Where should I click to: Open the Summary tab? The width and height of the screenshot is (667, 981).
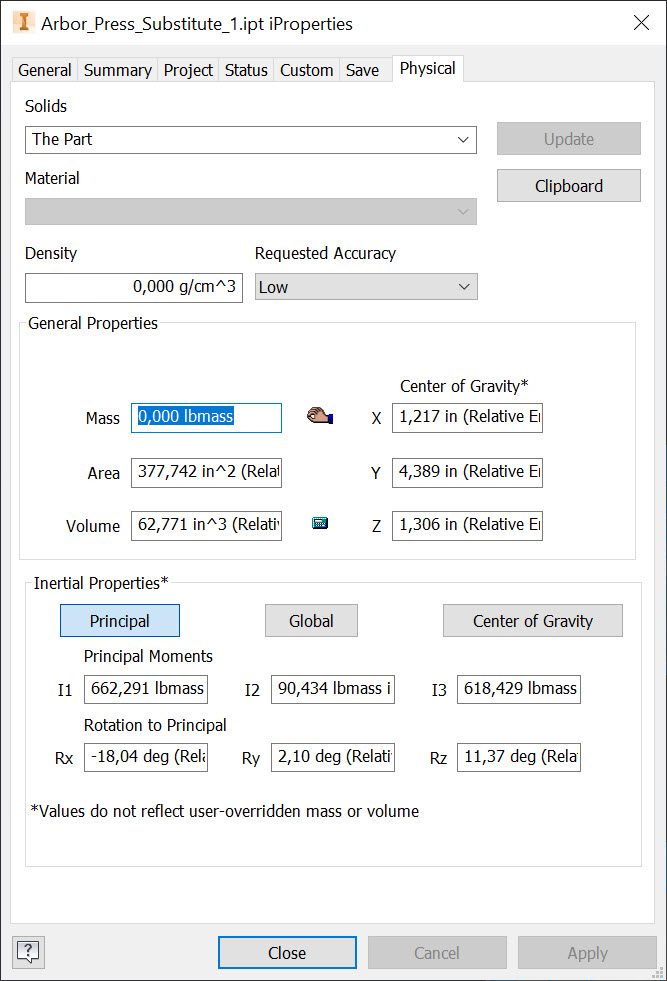coord(117,69)
